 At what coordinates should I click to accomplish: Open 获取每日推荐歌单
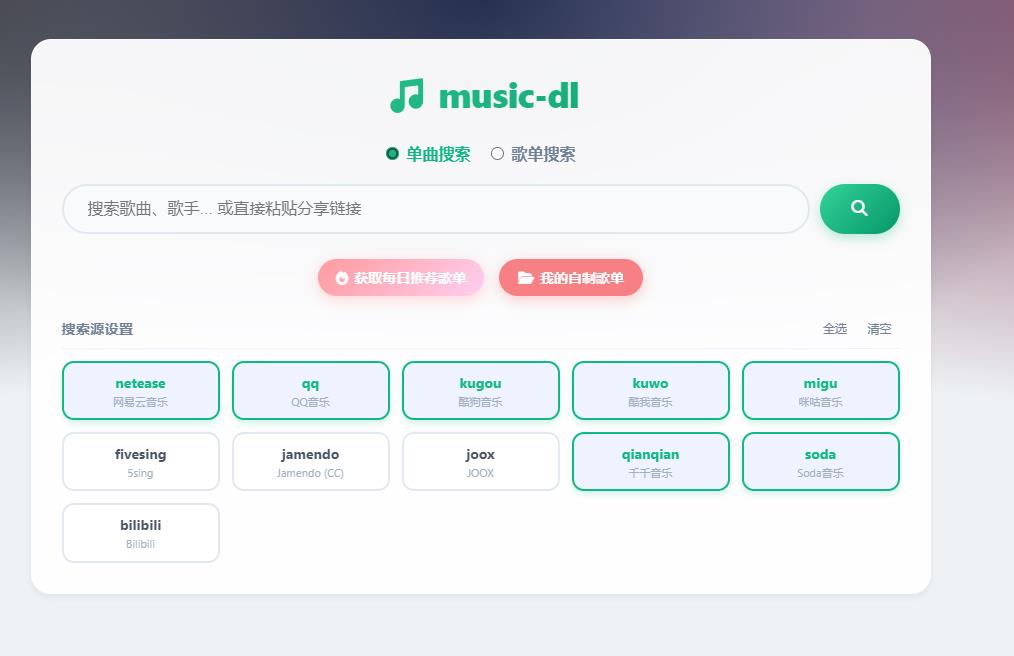coord(400,278)
